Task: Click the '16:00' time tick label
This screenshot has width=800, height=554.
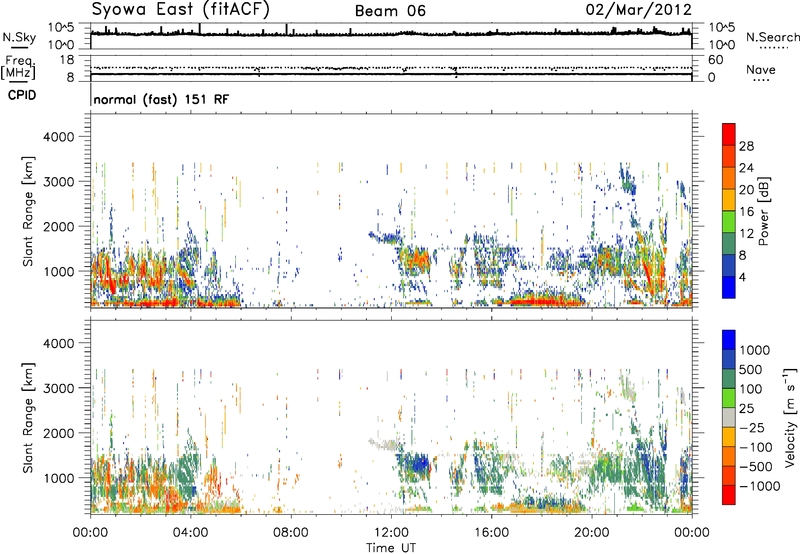Action: [x=491, y=533]
